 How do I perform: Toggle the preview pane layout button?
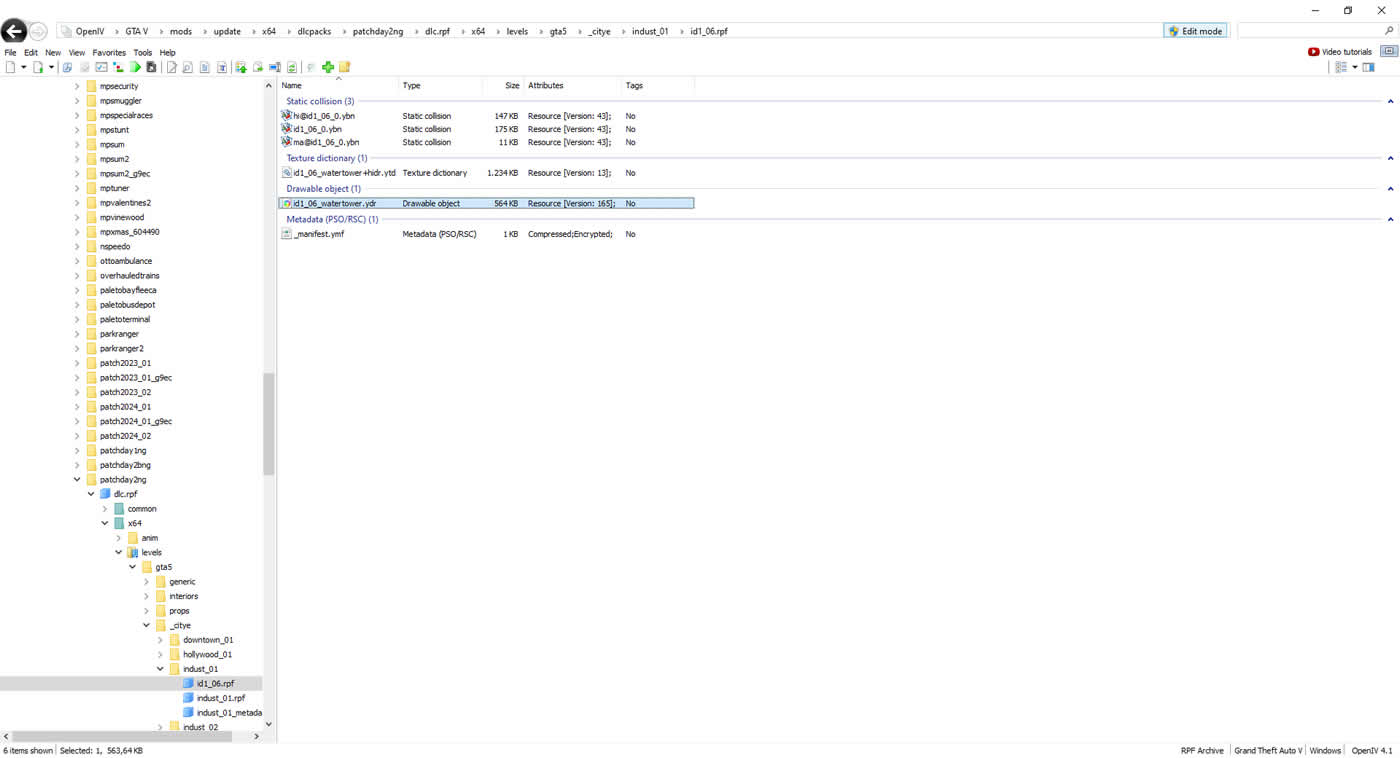pyautogui.click(x=1369, y=68)
